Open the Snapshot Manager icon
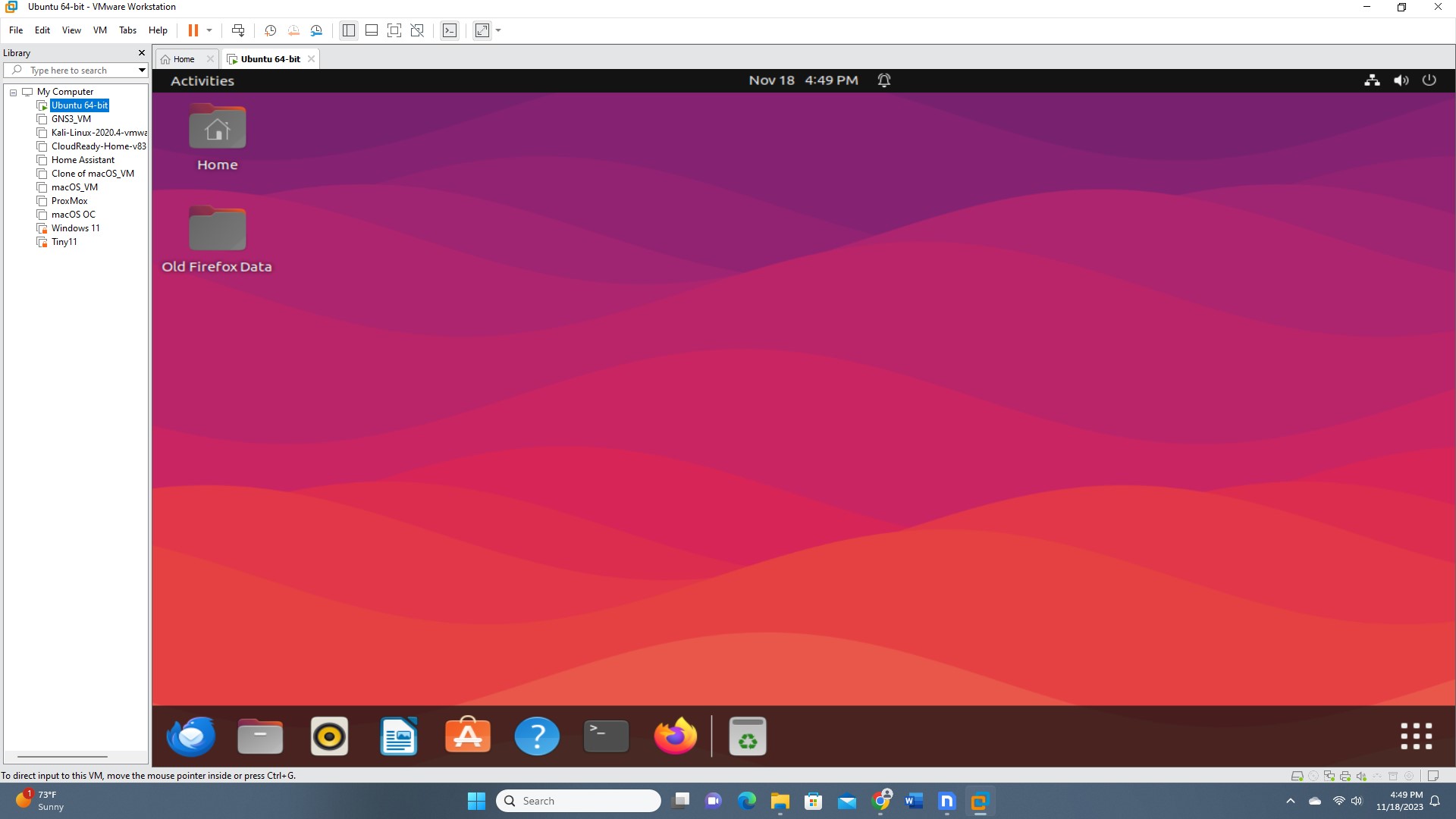 click(x=317, y=30)
